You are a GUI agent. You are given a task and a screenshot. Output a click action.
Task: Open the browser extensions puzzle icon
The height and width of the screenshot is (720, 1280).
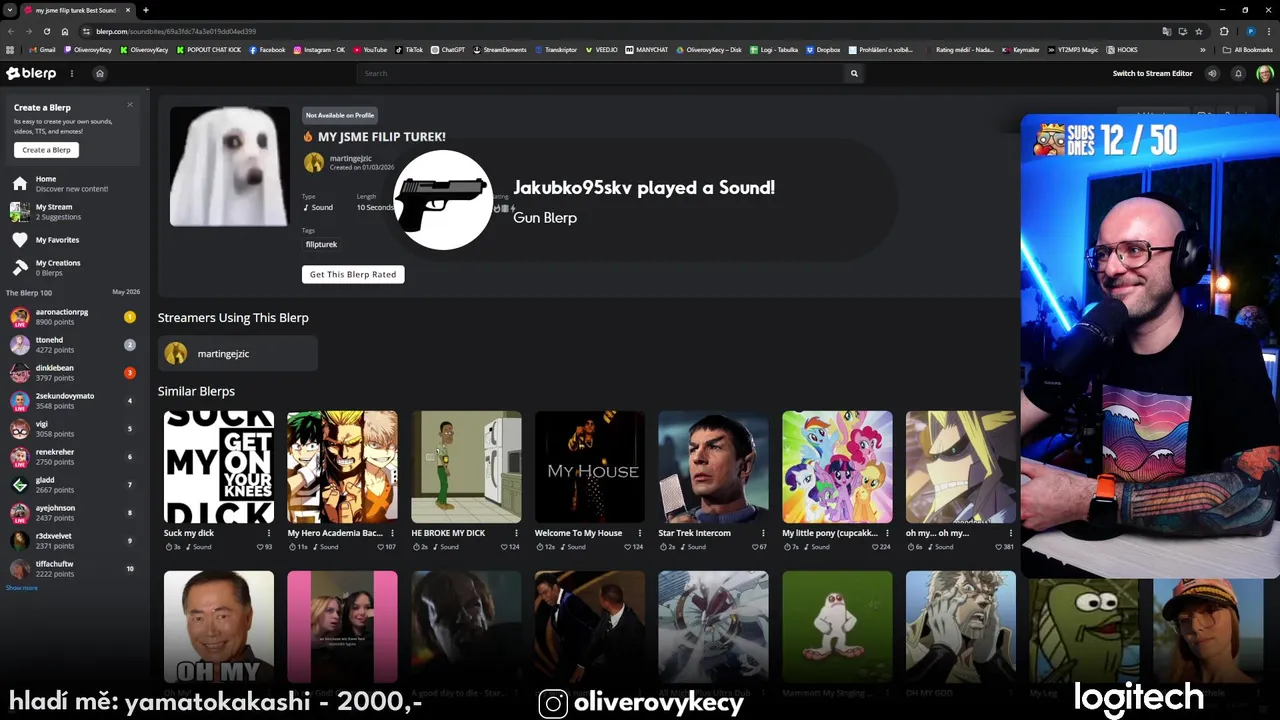1223,31
